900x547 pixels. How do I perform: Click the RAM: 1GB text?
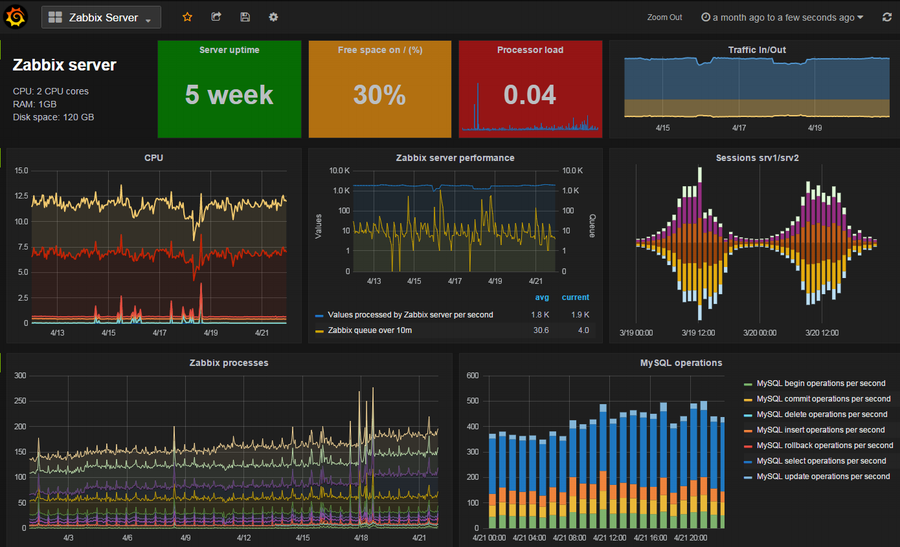(34, 104)
